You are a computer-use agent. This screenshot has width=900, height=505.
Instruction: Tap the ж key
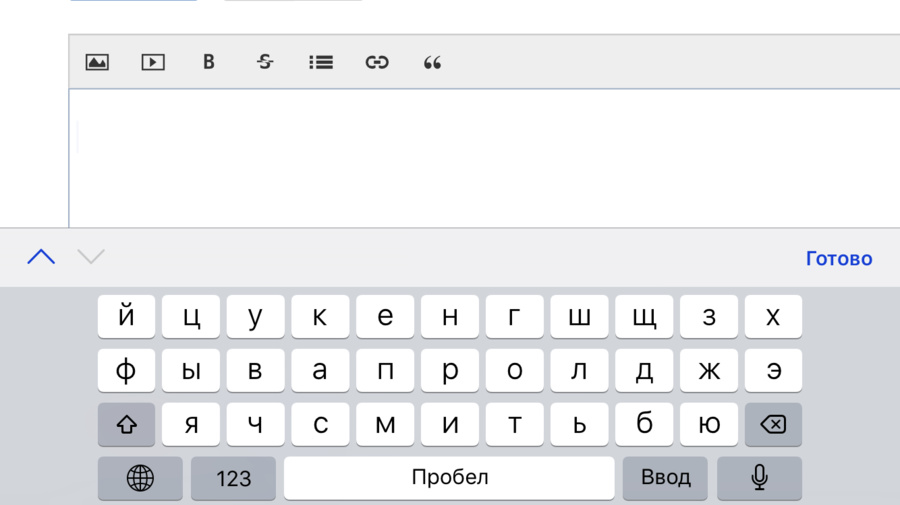tap(709, 371)
